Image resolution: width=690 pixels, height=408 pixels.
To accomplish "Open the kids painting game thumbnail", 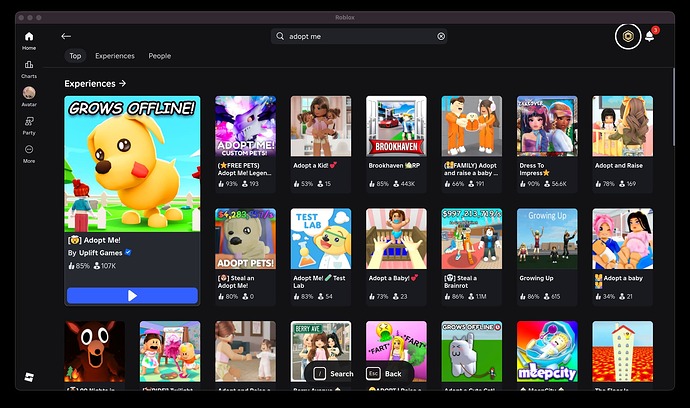I will 170,351.
